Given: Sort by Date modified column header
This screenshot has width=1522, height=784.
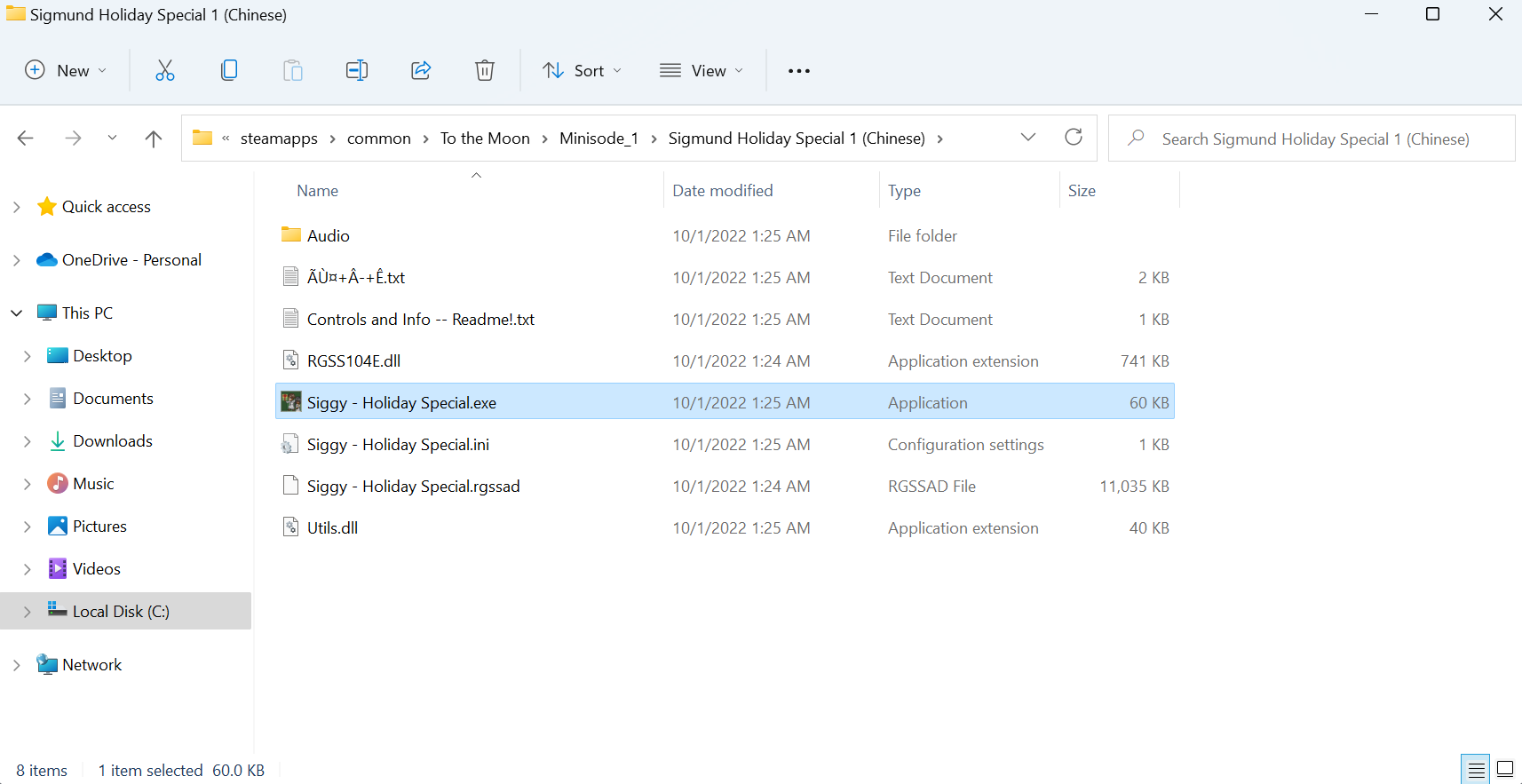Looking at the screenshot, I should point(723,191).
